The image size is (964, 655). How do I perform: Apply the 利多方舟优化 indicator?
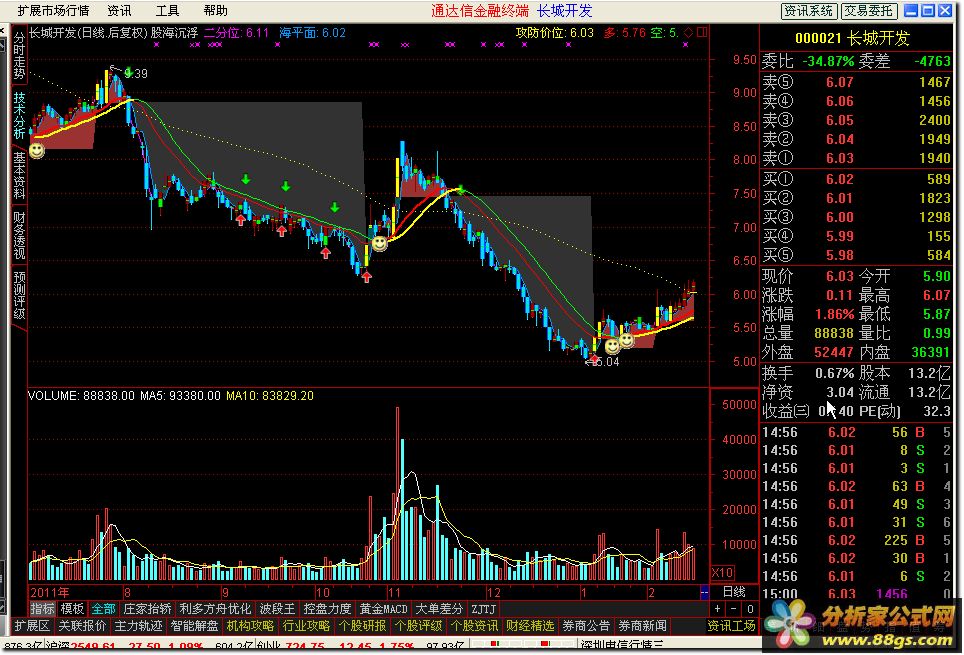[x=215, y=609]
